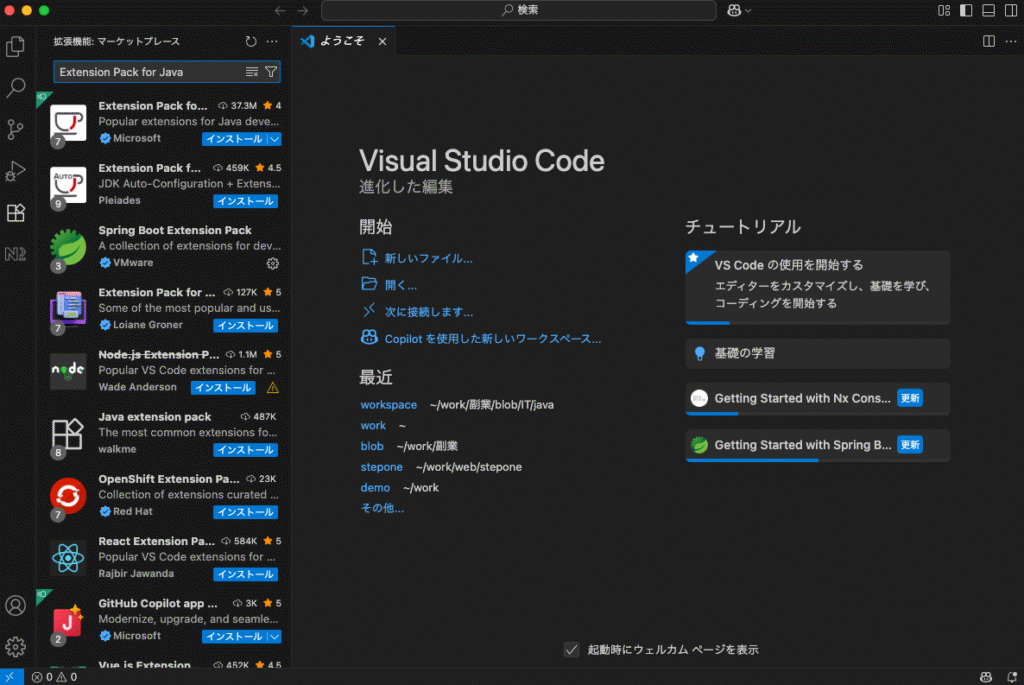Select the ようこそ welcome tab

[x=343, y=41]
